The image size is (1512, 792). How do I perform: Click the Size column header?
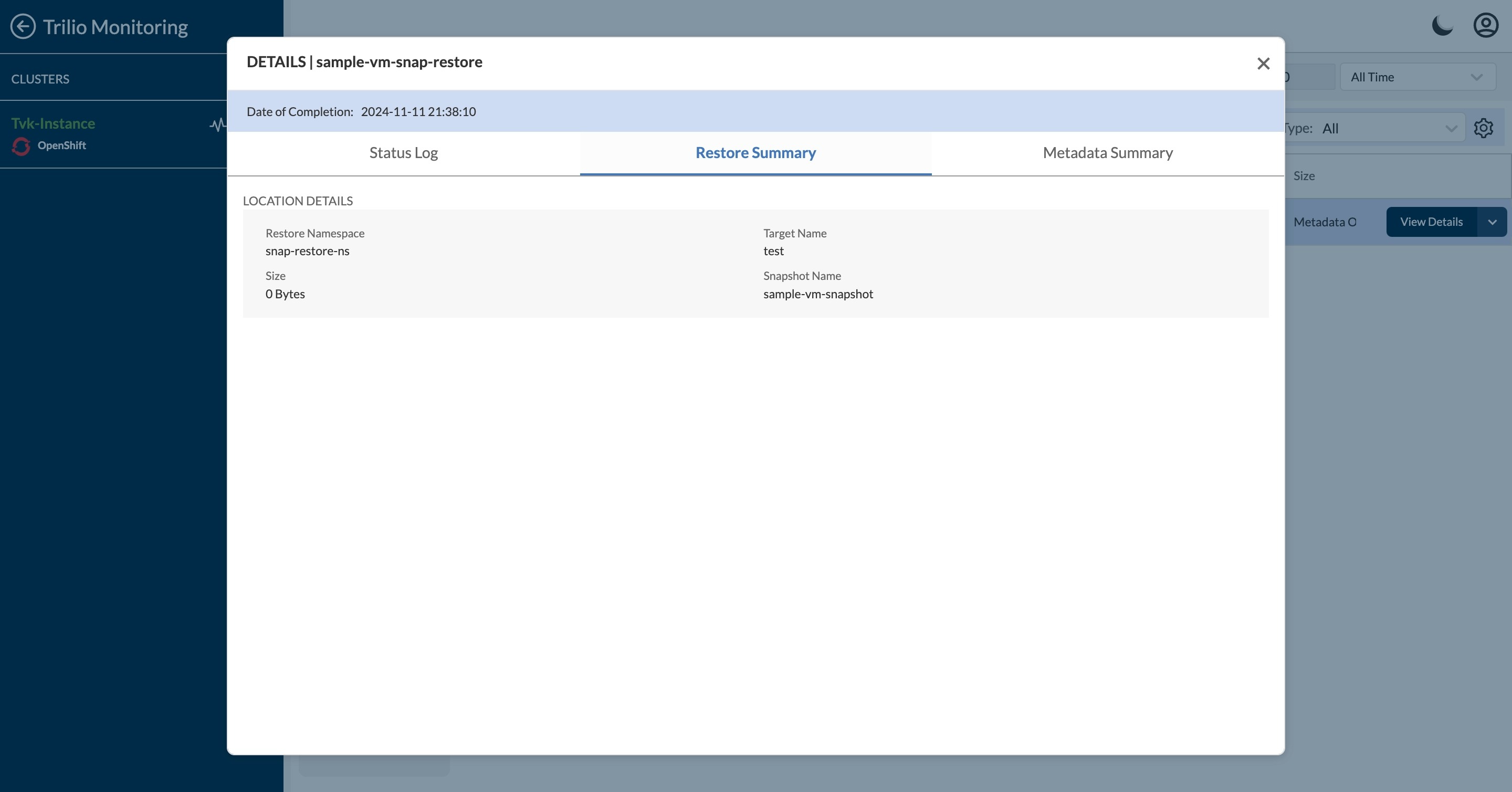click(x=1304, y=176)
